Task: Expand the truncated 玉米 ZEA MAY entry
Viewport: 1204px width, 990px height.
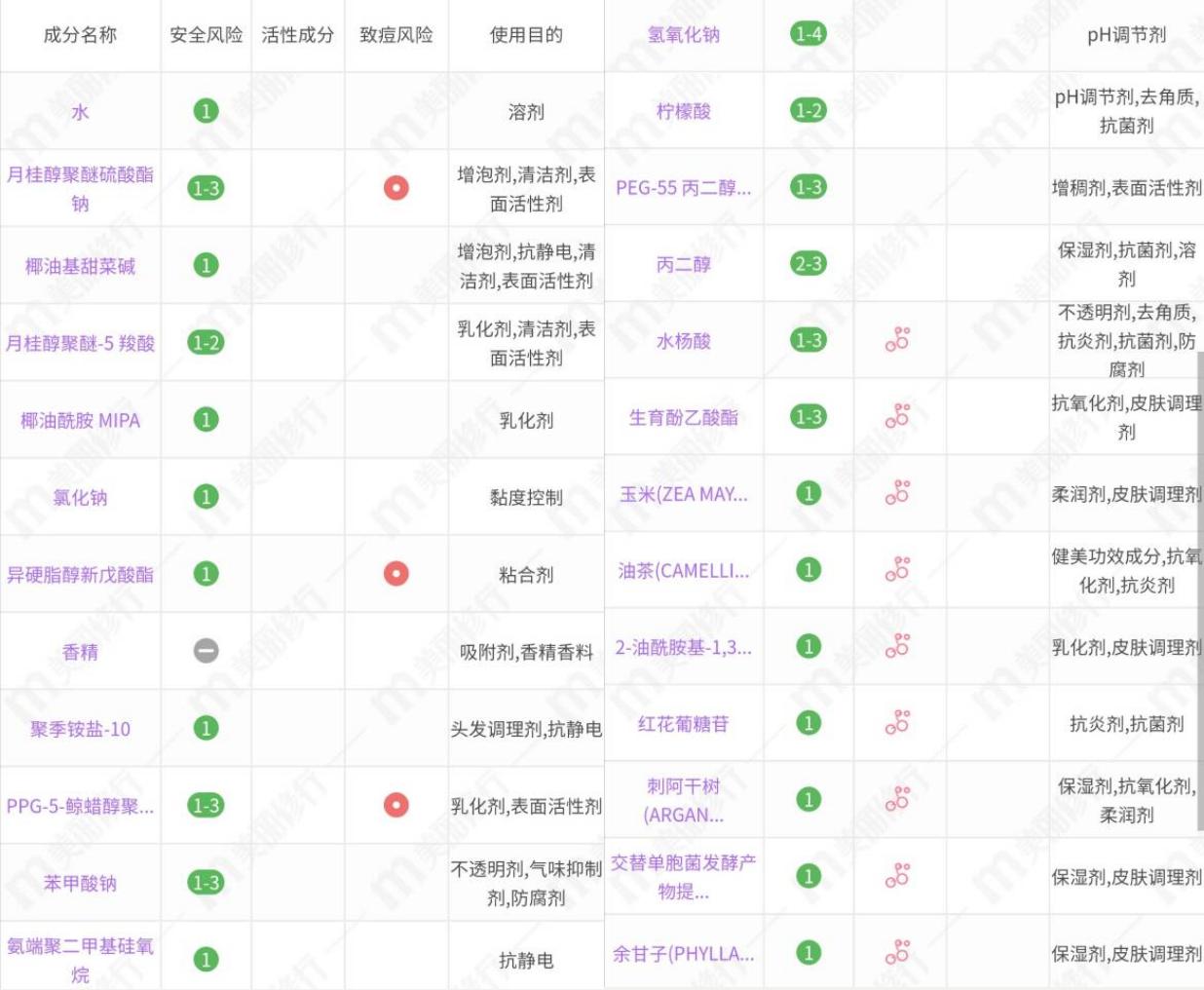Action: [685, 496]
